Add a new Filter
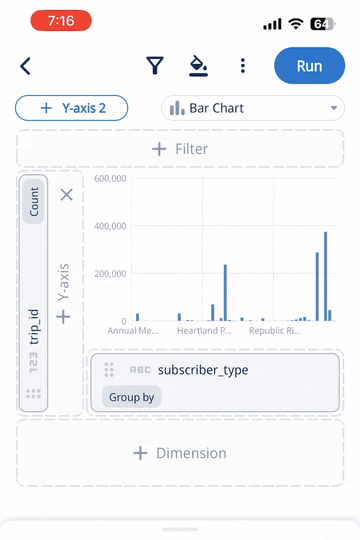This screenshot has height=540, width=360. (x=180, y=149)
